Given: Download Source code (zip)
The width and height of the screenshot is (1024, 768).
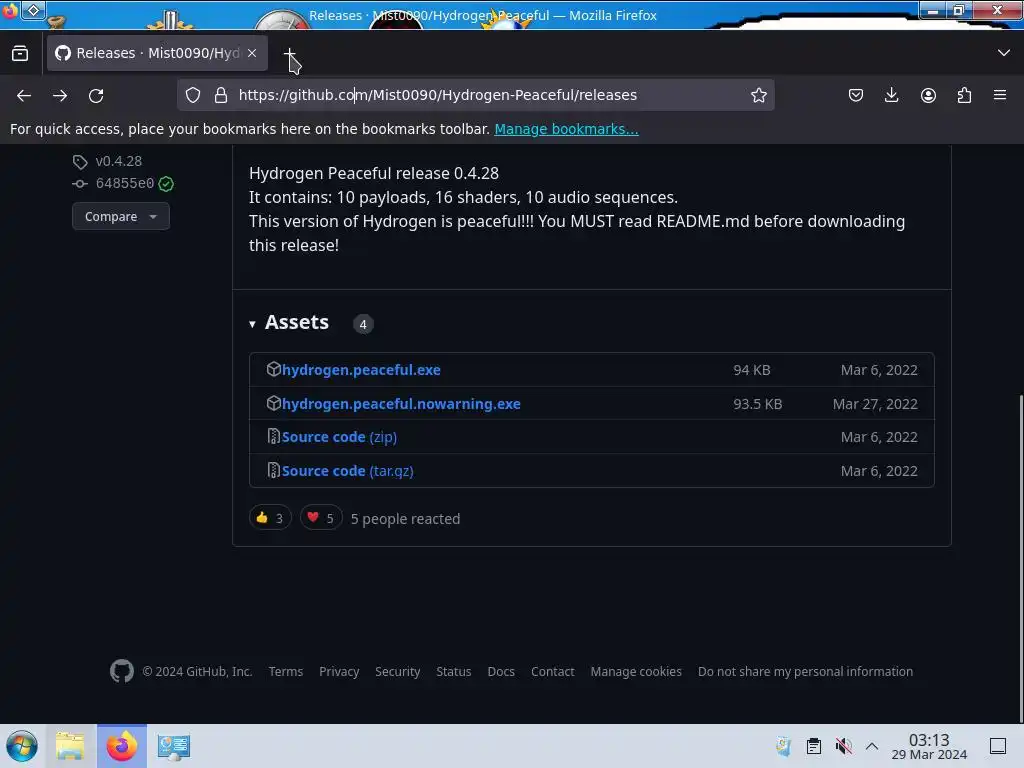Looking at the screenshot, I should [x=339, y=437].
